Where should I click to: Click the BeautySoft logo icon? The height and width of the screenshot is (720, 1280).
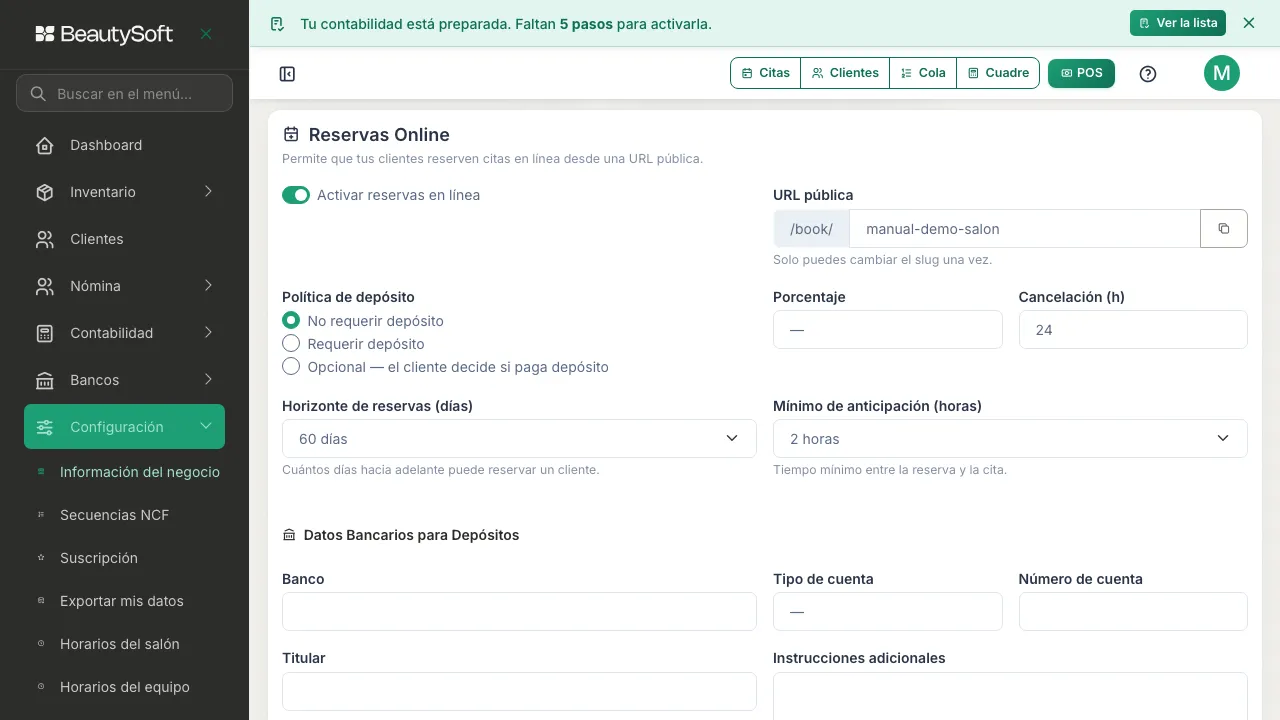(x=45, y=34)
